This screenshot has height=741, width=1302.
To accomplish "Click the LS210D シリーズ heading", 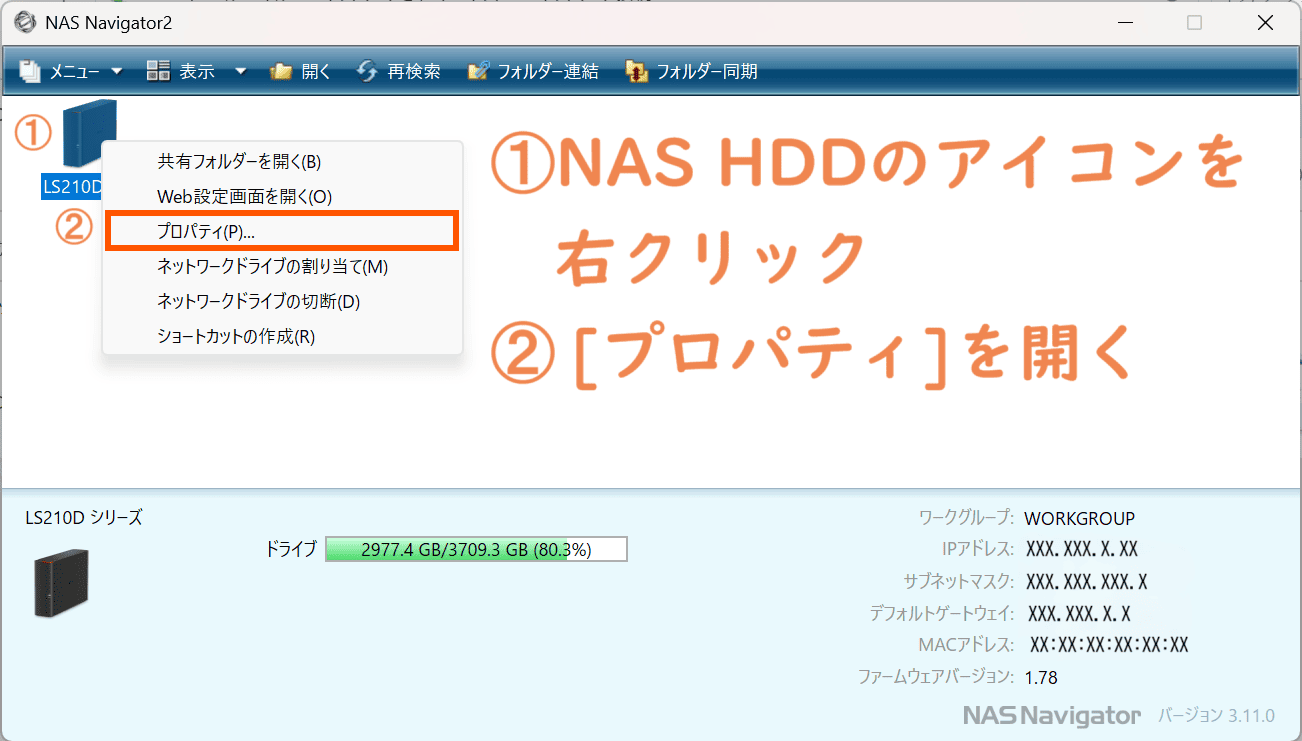I will click(84, 518).
